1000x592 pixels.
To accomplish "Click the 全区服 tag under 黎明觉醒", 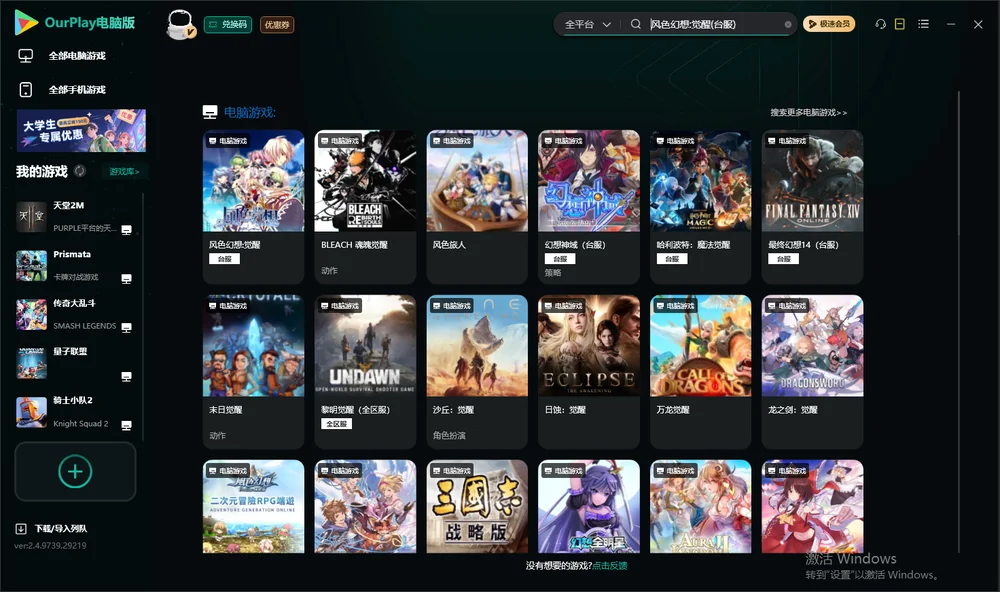I will (336, 424).
